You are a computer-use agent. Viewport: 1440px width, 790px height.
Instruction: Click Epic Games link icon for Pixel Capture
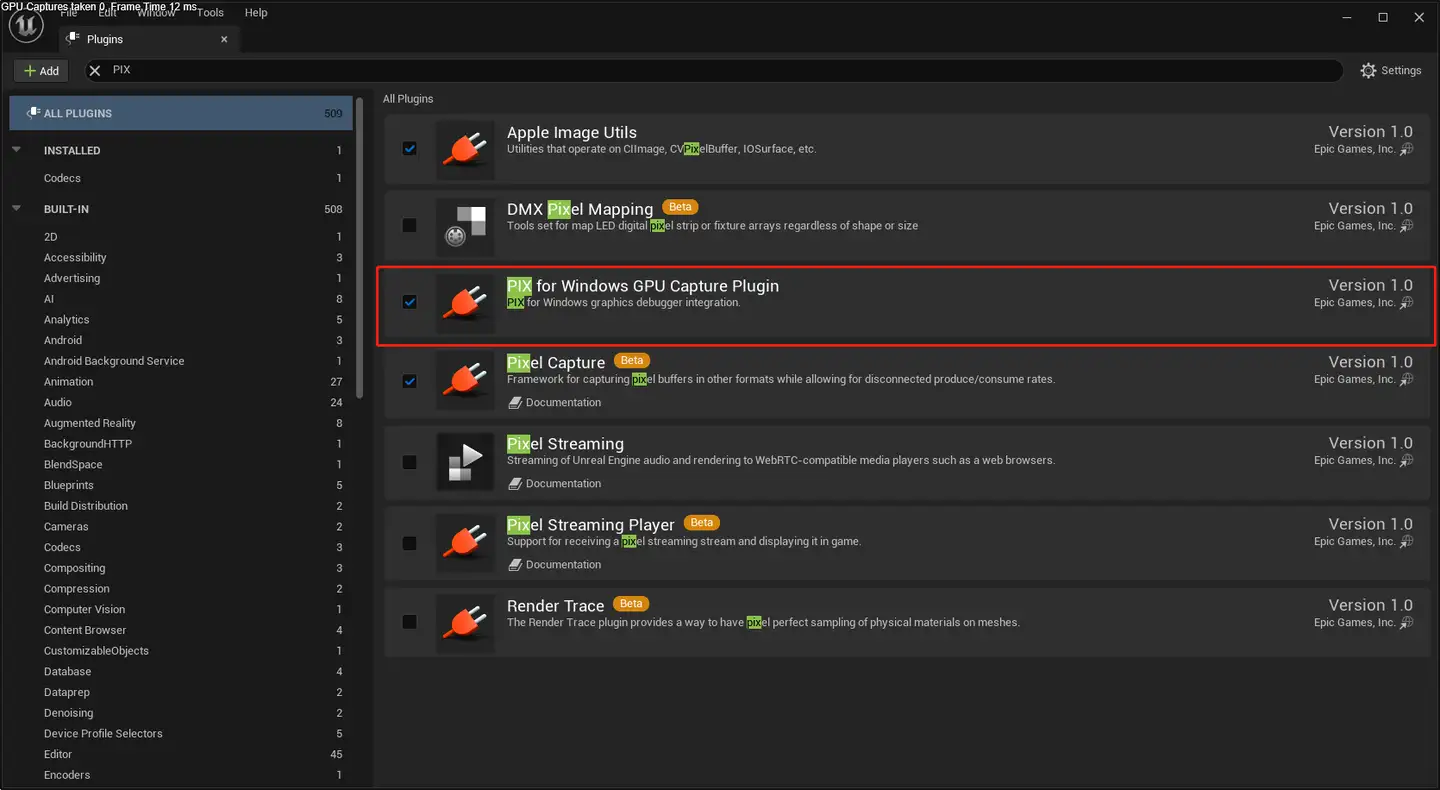pos(1407,380)
